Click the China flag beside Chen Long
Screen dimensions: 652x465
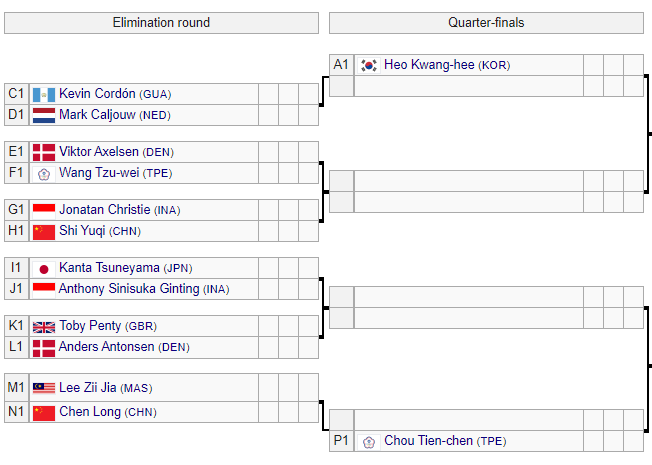pos(43,412)
